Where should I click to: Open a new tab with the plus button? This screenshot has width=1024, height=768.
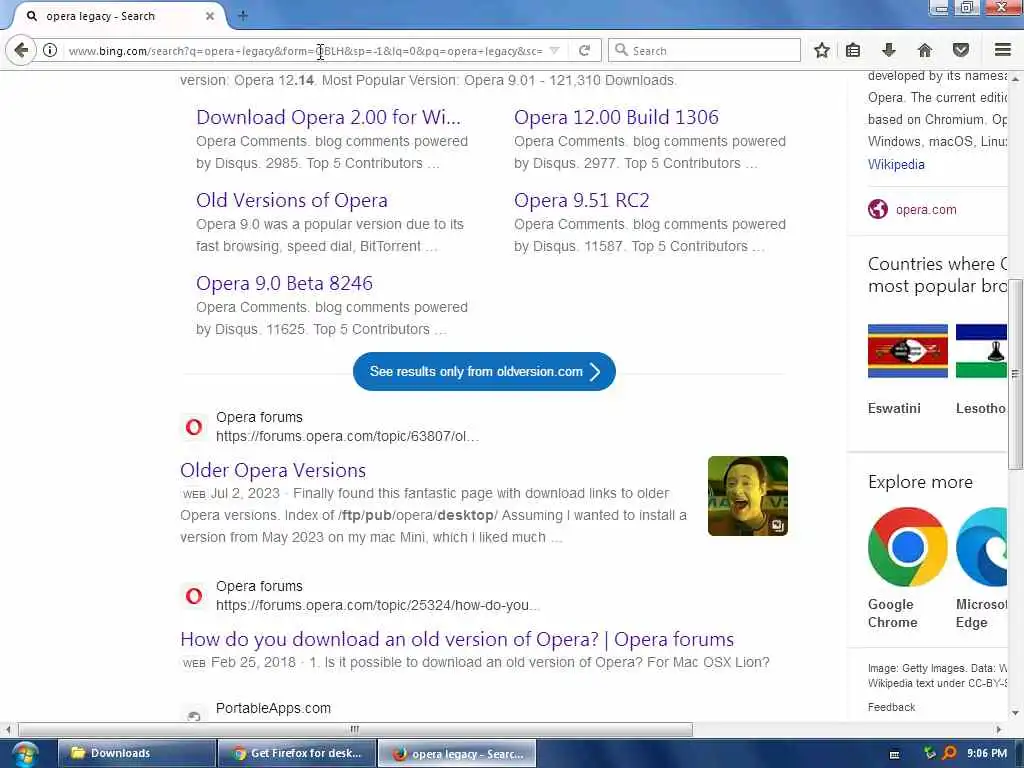(243, 16)
